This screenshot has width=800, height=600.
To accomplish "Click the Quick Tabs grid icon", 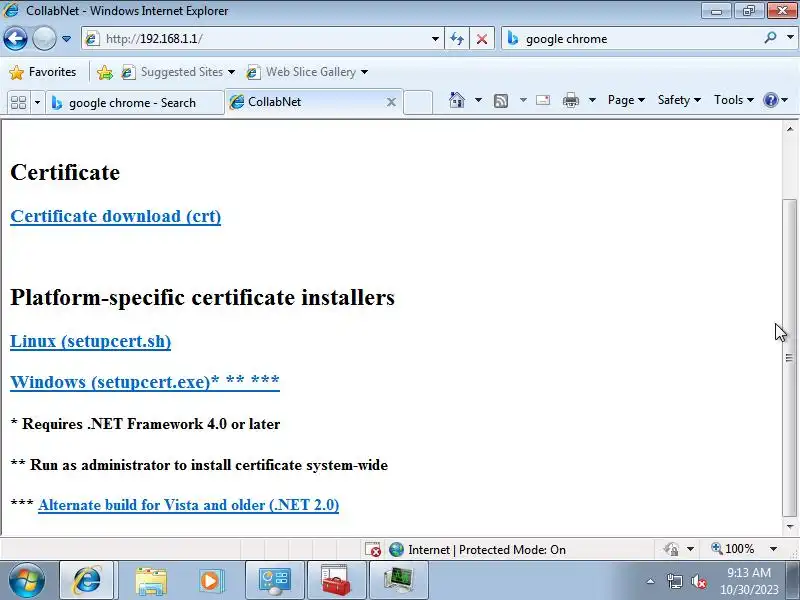I will pyautogui.click(x=18, y=103).
